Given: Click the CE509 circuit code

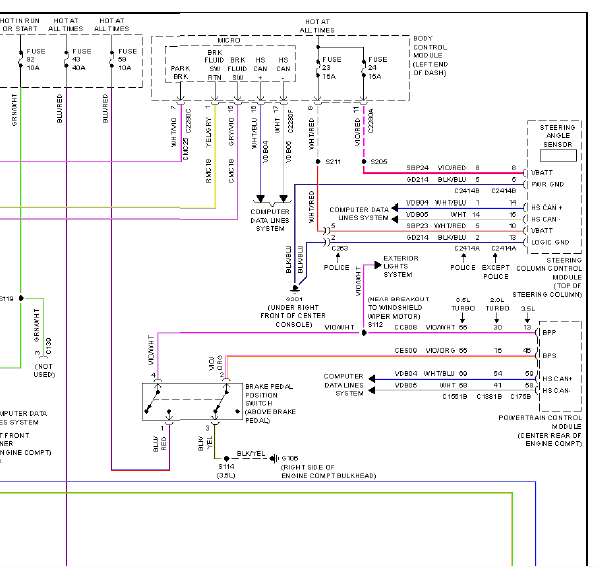Looking at the screenshot, I should [x=406, y=350].
